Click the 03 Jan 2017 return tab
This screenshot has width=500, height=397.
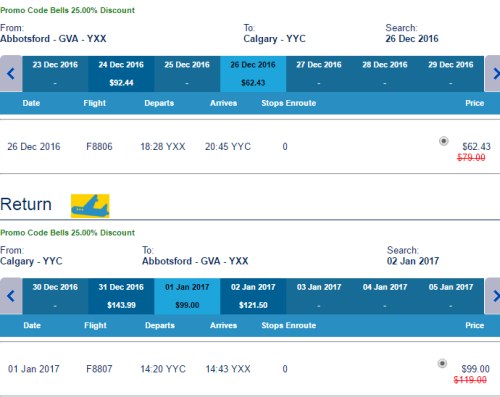[x=319, y=296]
